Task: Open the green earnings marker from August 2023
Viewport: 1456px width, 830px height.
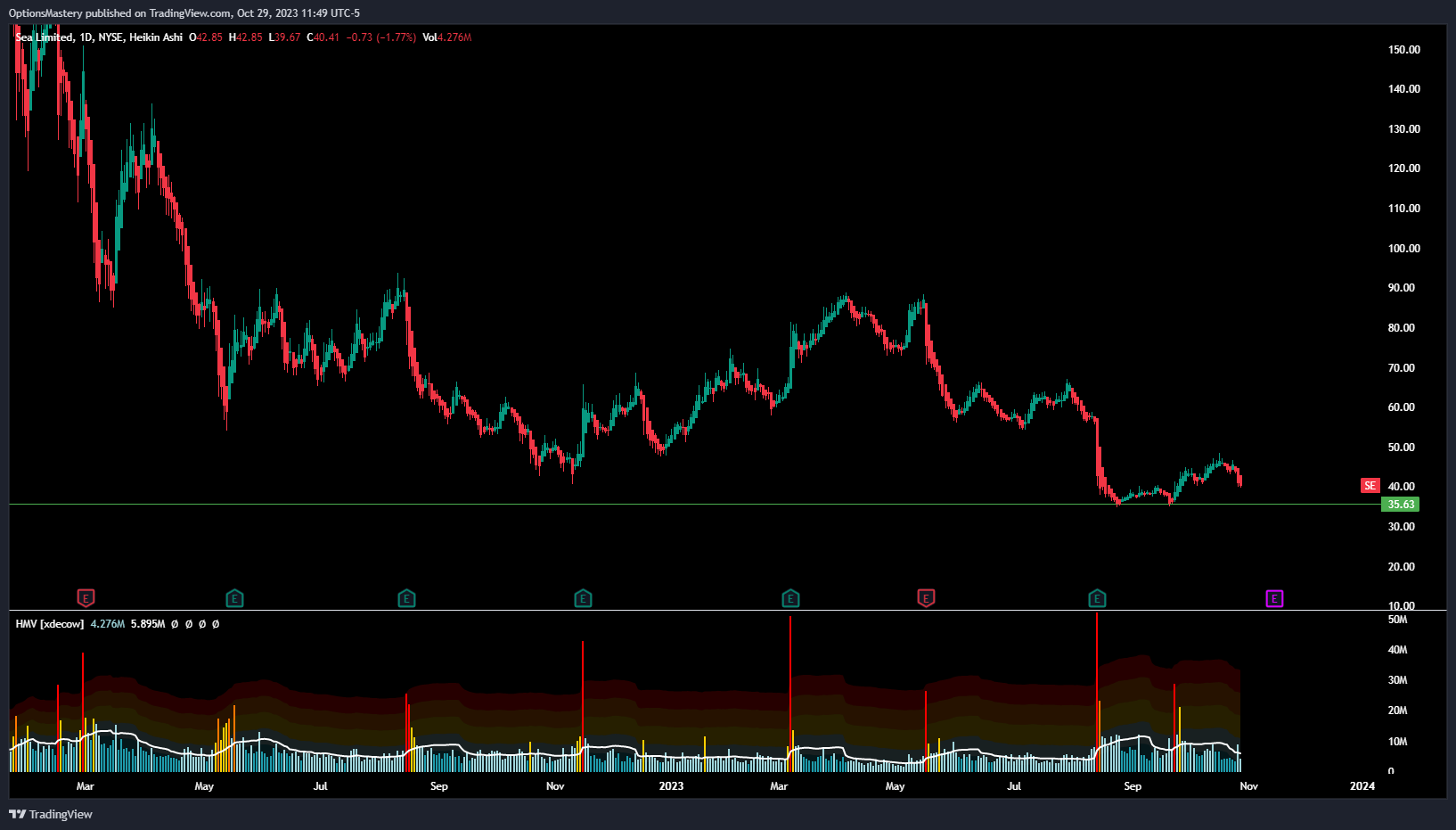Action: (1097, 598)
